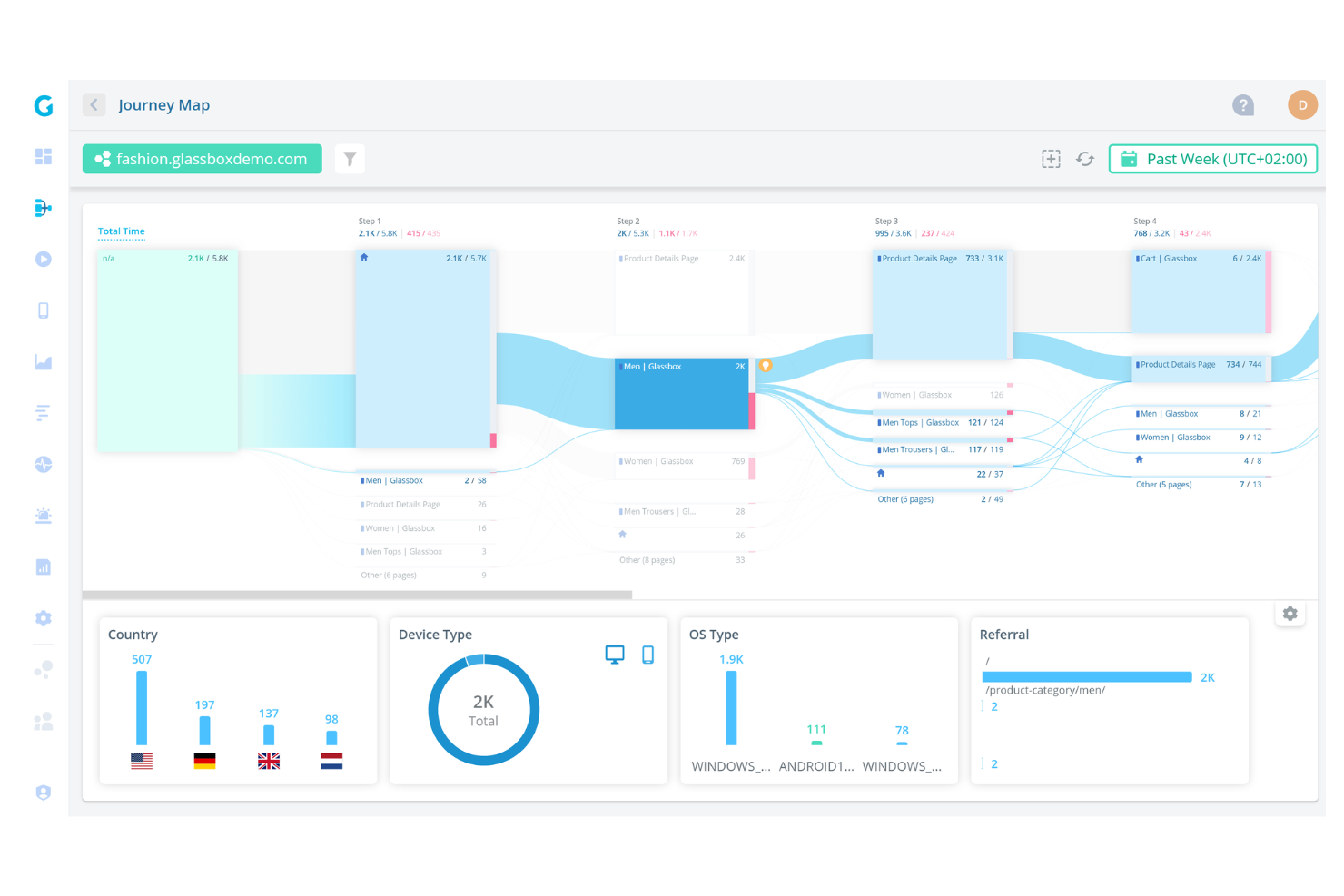
Task: Open the dashboards grid icon in sidebar
Action: coord(43,156)
